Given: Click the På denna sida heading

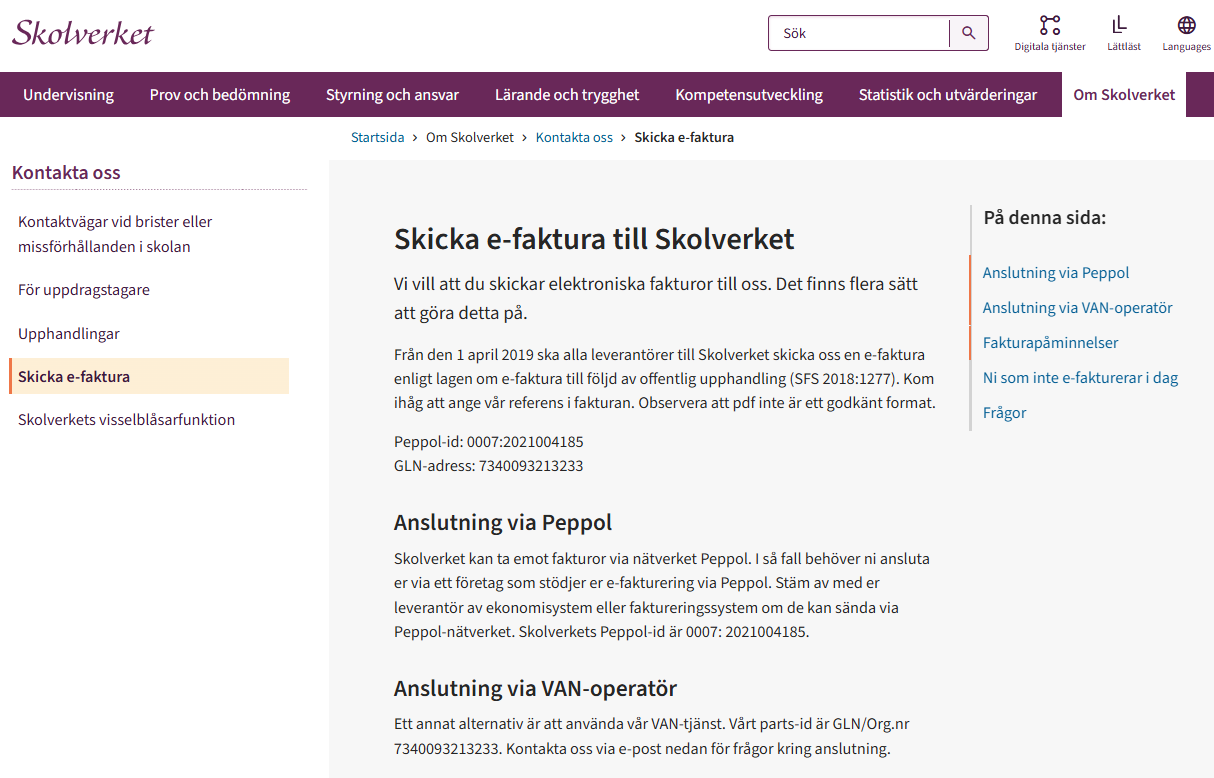Looking at the screenshot, I should pos(1045,218).
